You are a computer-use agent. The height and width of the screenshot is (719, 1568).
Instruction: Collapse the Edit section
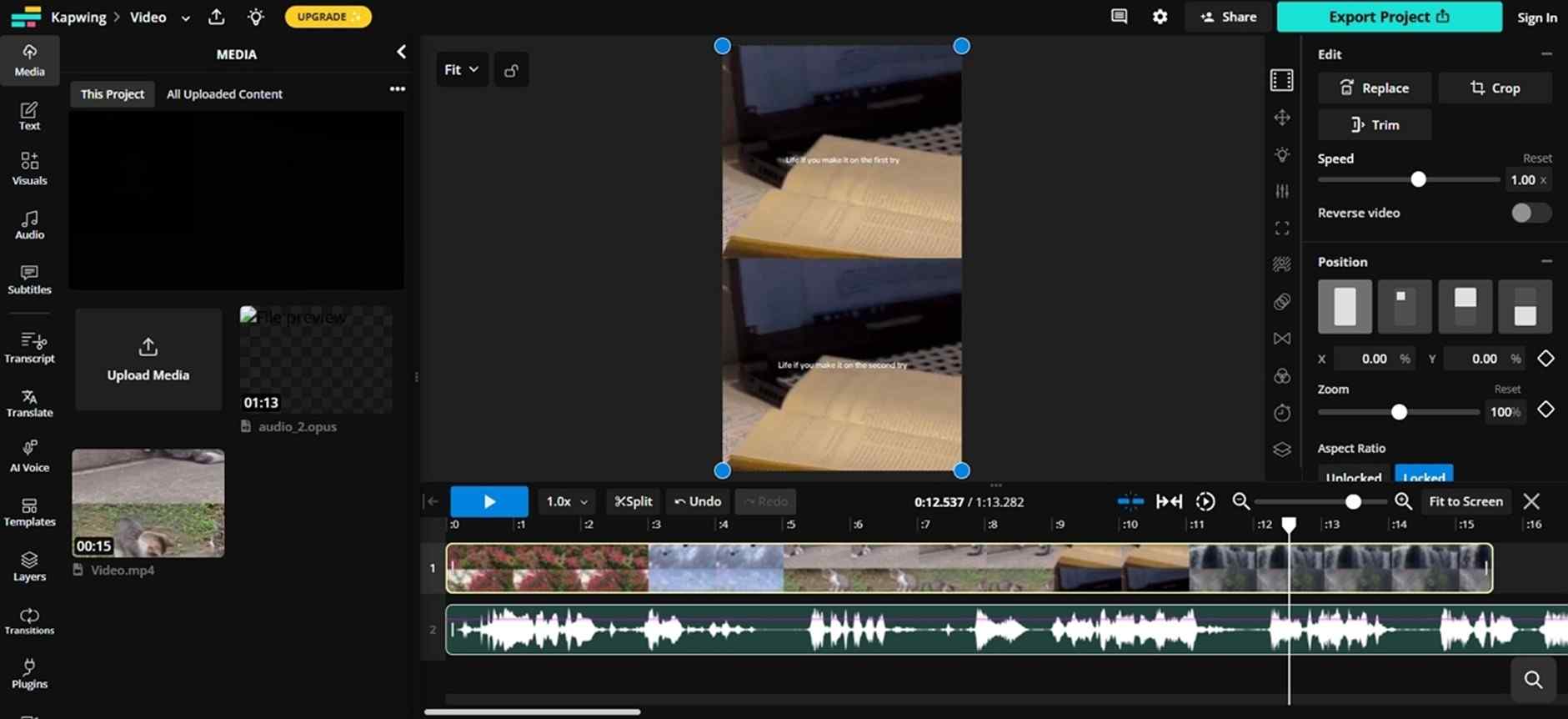1546,54
